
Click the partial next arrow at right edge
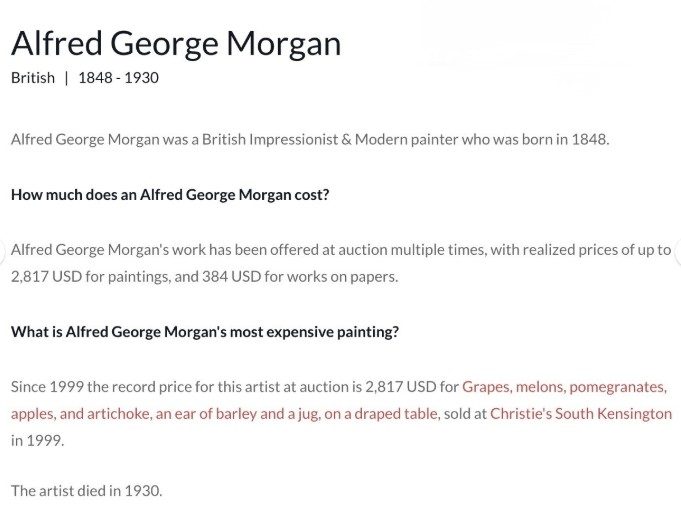coord(678,251)
